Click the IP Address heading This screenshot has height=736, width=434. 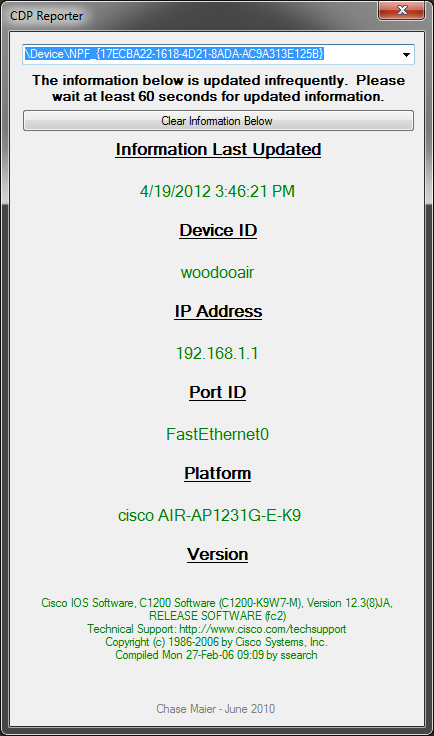click(x=218, y=311)
